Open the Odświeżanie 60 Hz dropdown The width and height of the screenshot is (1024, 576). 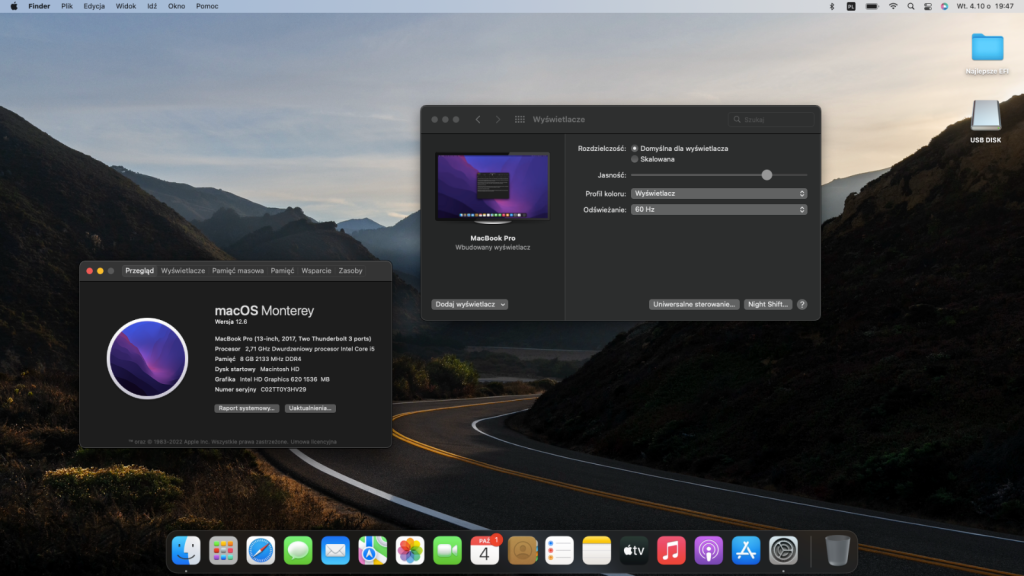coord(719,210)
